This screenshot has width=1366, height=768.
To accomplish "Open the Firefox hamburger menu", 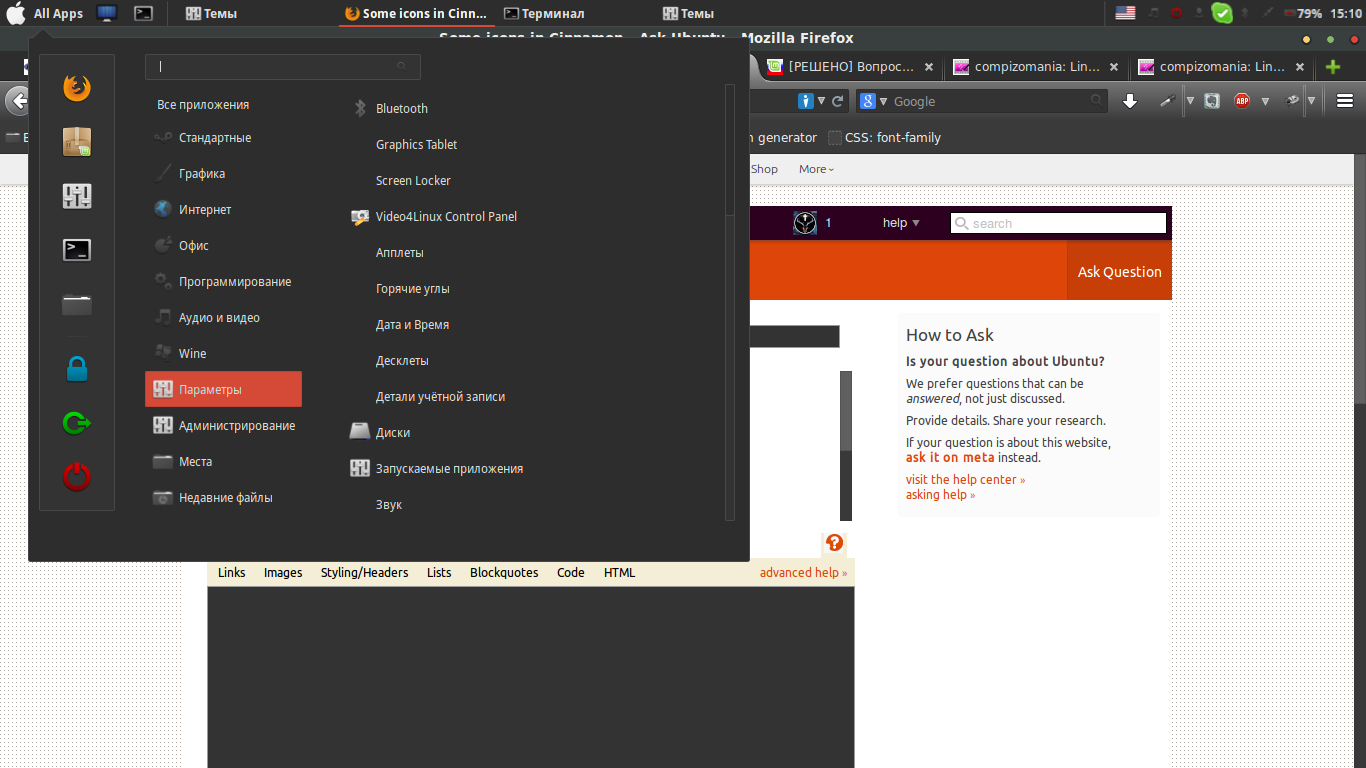I will click(1345, 101).
